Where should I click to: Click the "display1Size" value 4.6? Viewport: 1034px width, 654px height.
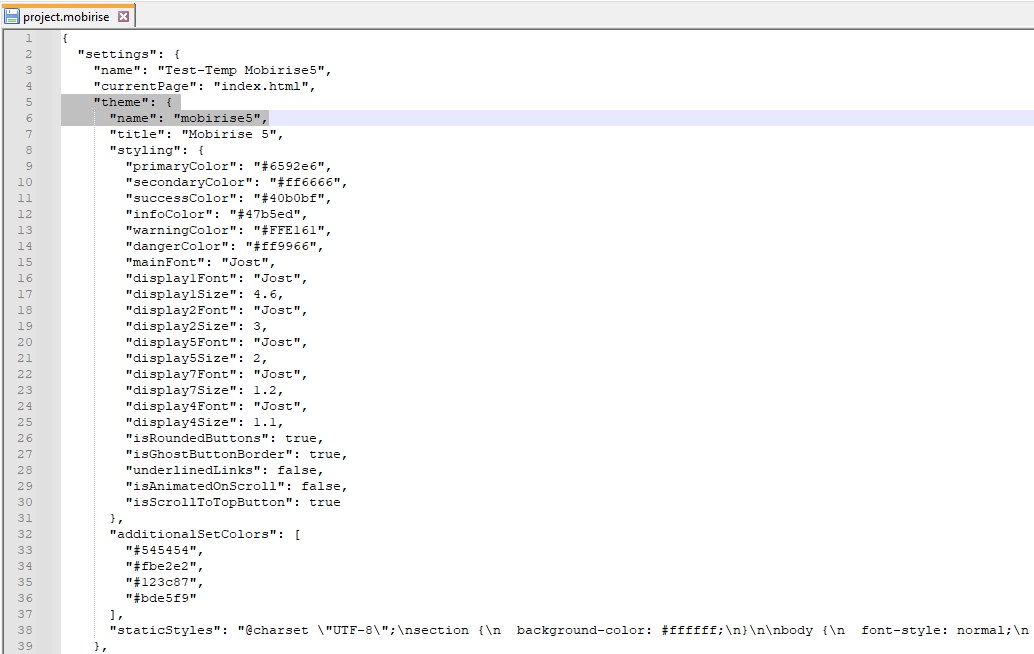point(268,294)
